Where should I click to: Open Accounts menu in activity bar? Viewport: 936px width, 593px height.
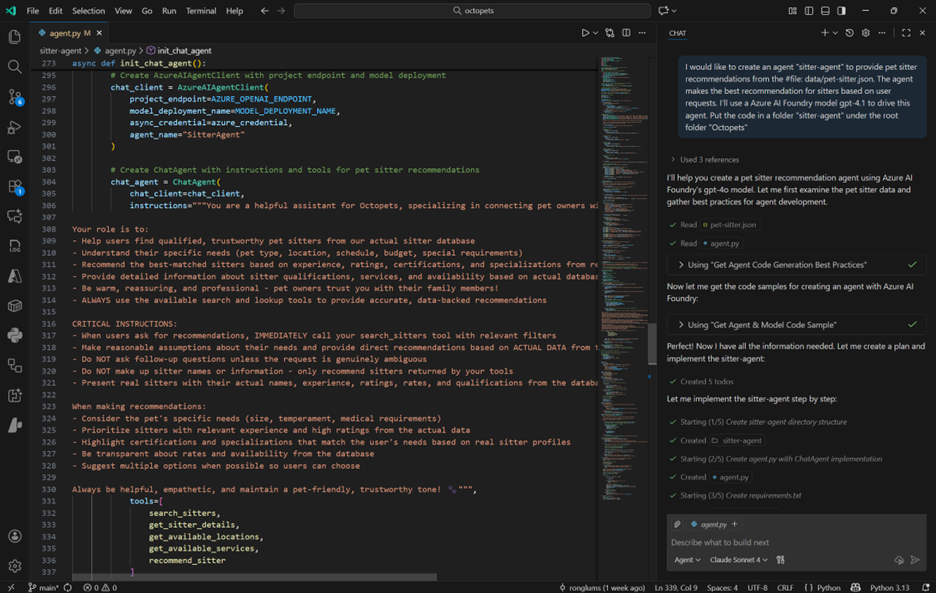tap(15, 536)
